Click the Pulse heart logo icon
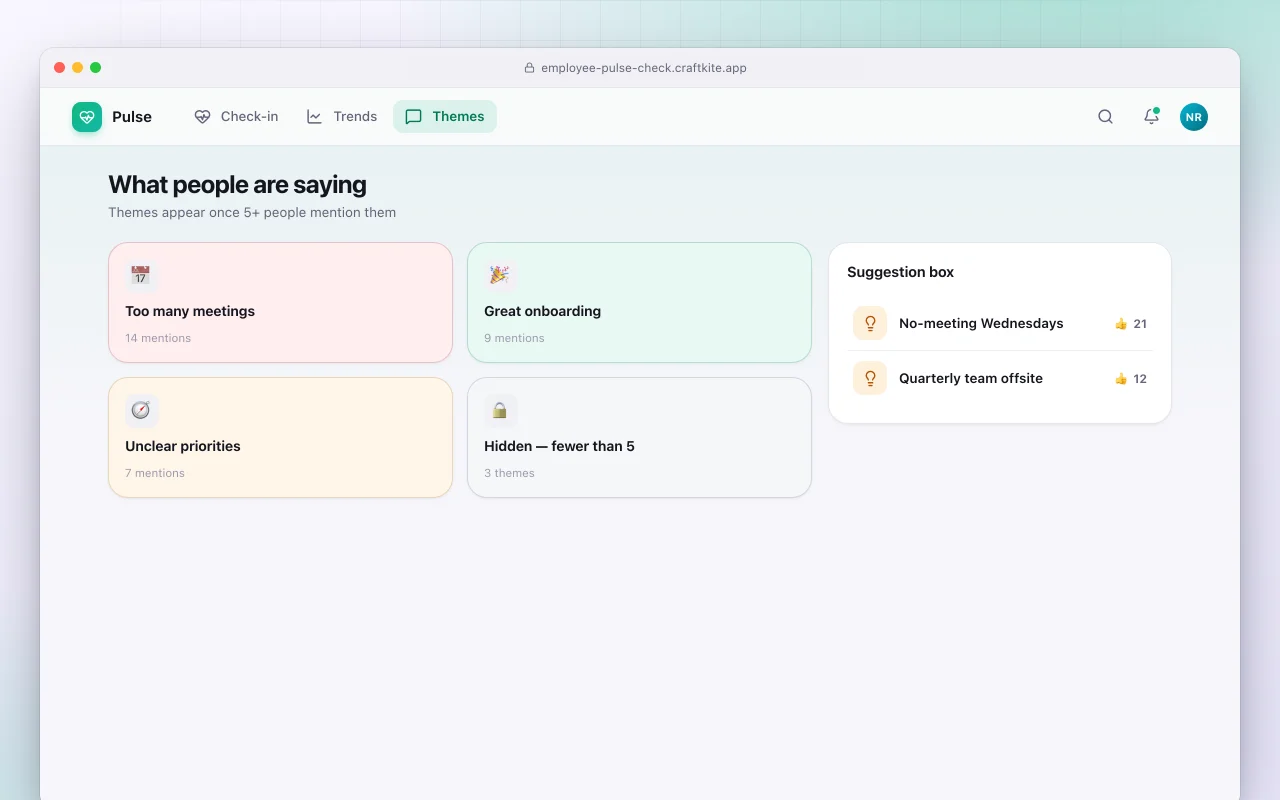 [x=87, y=117]
